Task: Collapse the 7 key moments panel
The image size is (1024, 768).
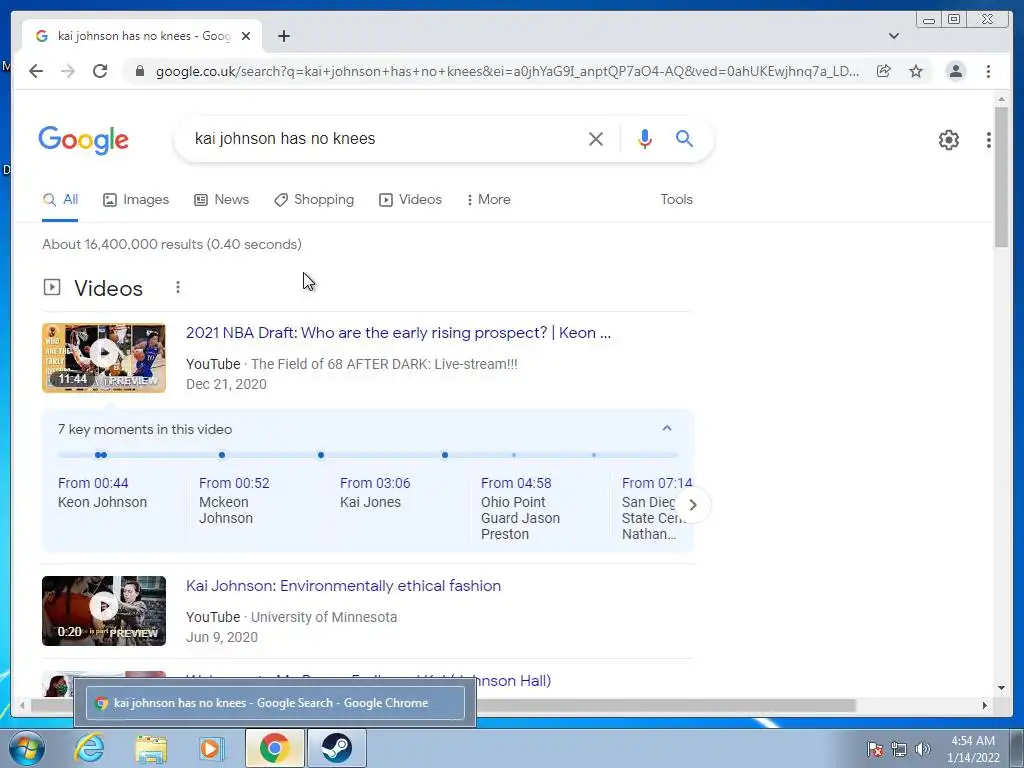Action: coord(667,428)
